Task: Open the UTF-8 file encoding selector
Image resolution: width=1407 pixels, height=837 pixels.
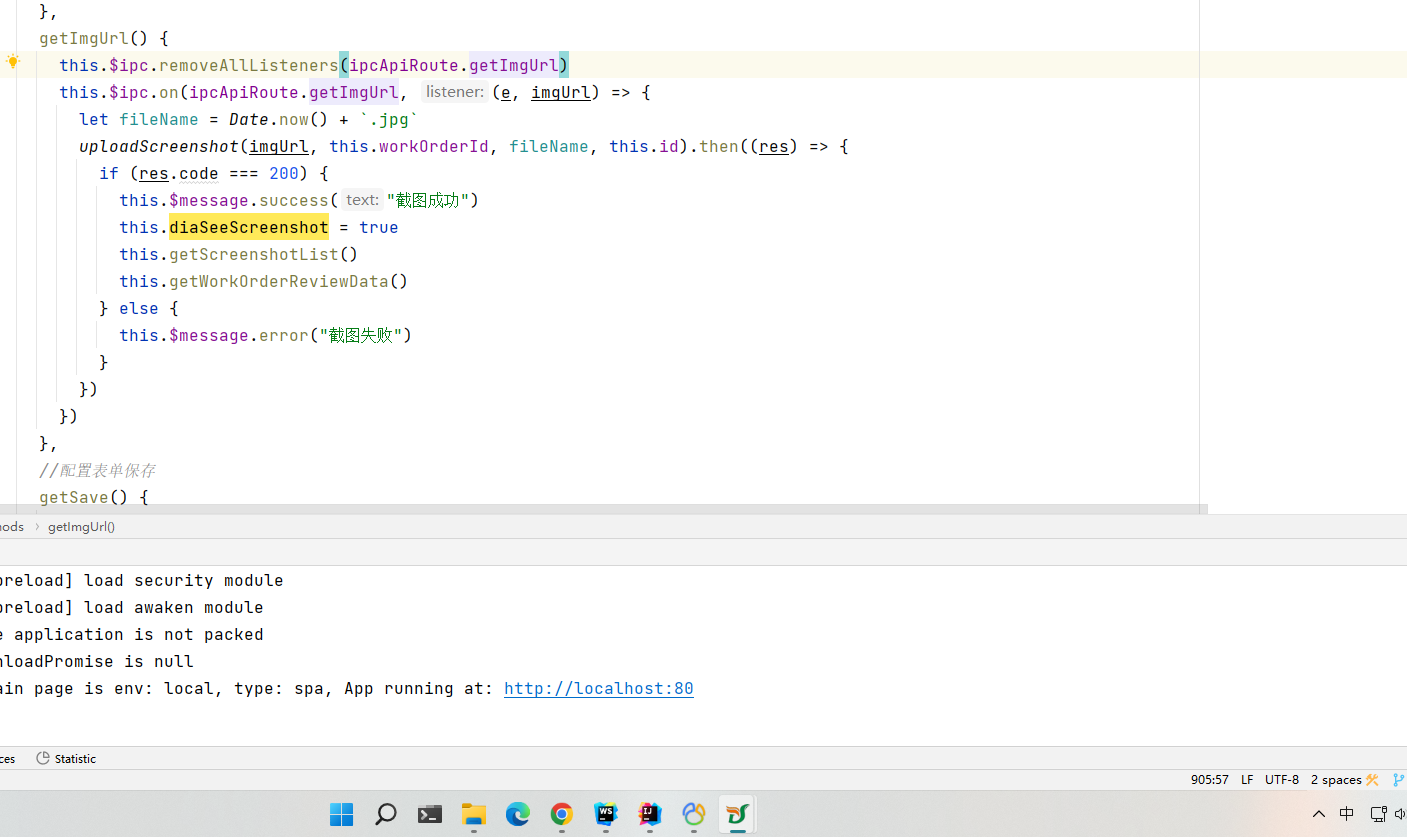Action: pos(1282,780)
